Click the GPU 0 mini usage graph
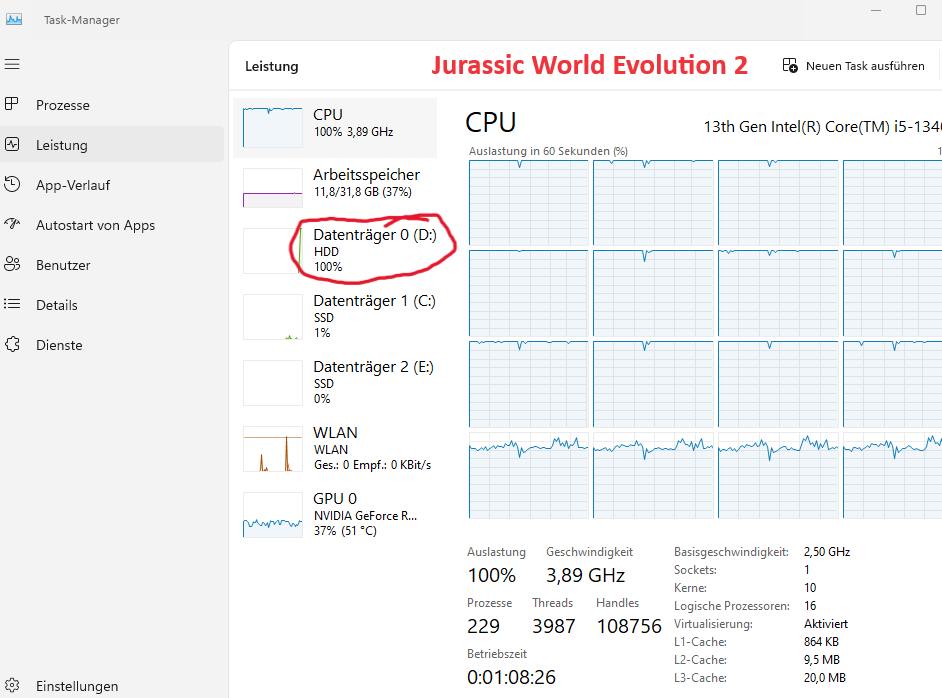The width and height of the screenshot is (942, 698). pyautogui.click(x=273, y=515)
